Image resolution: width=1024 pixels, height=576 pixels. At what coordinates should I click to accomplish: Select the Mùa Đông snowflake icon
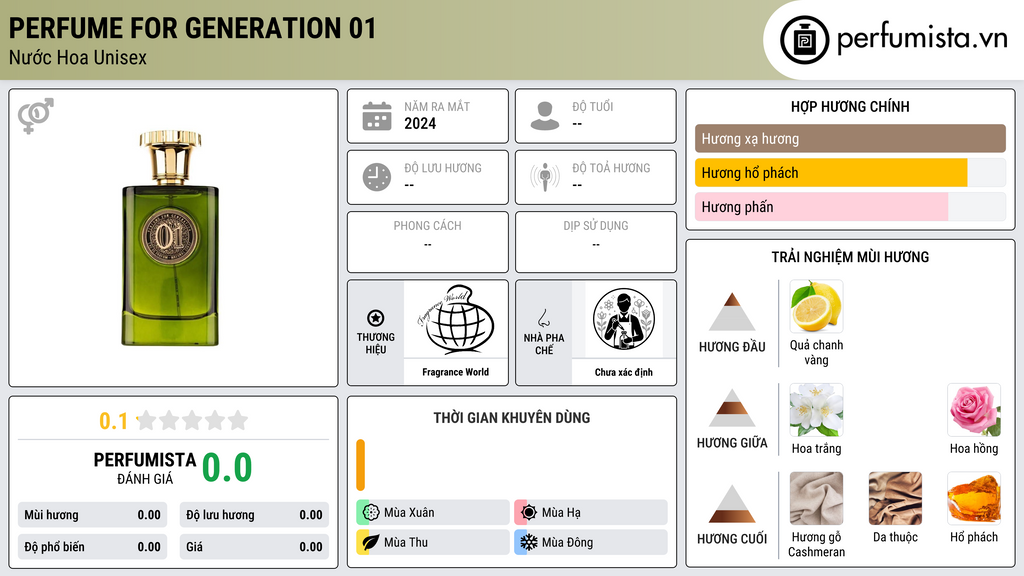(528, 542)
